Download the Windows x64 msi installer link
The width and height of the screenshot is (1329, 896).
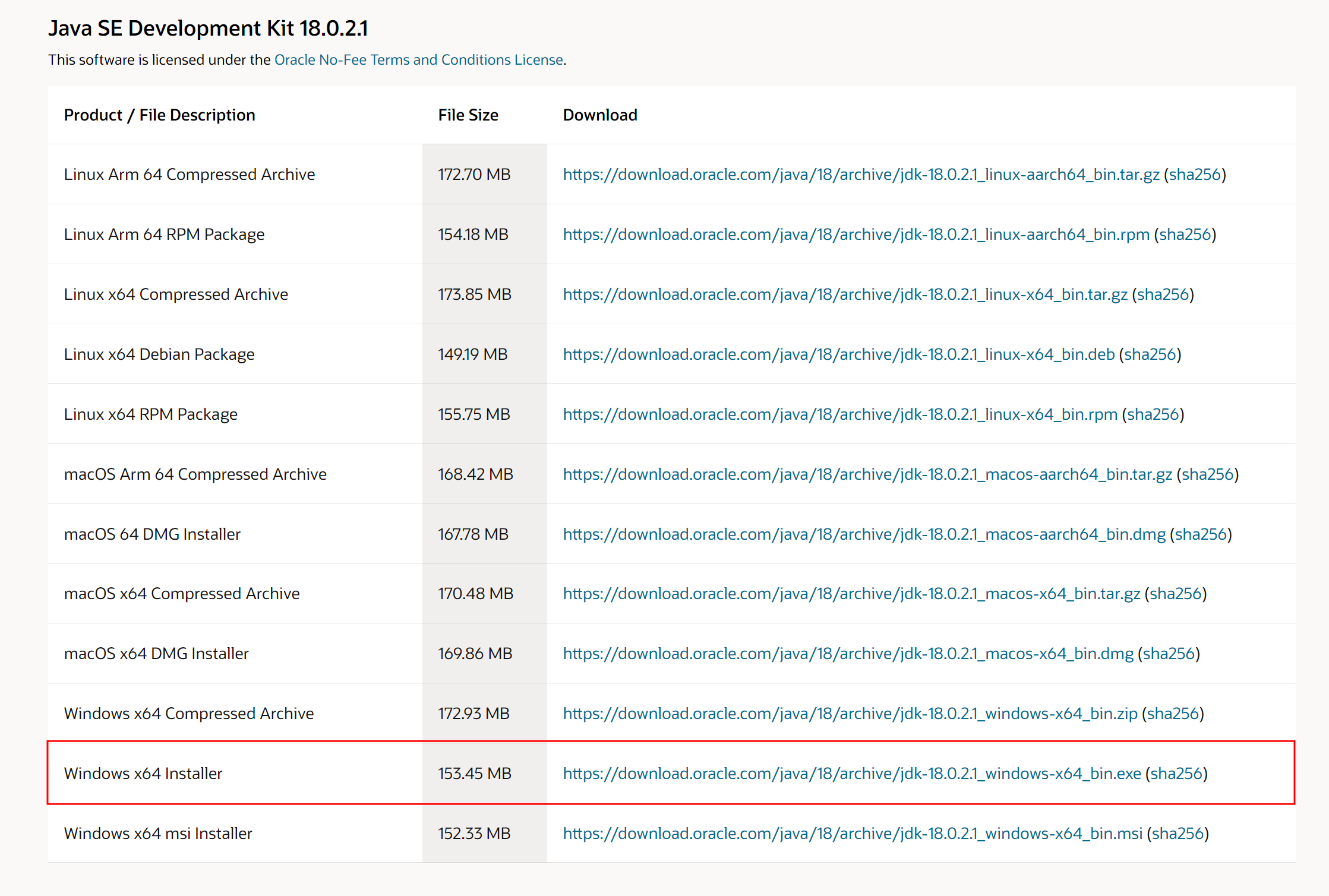coord(852,834)
